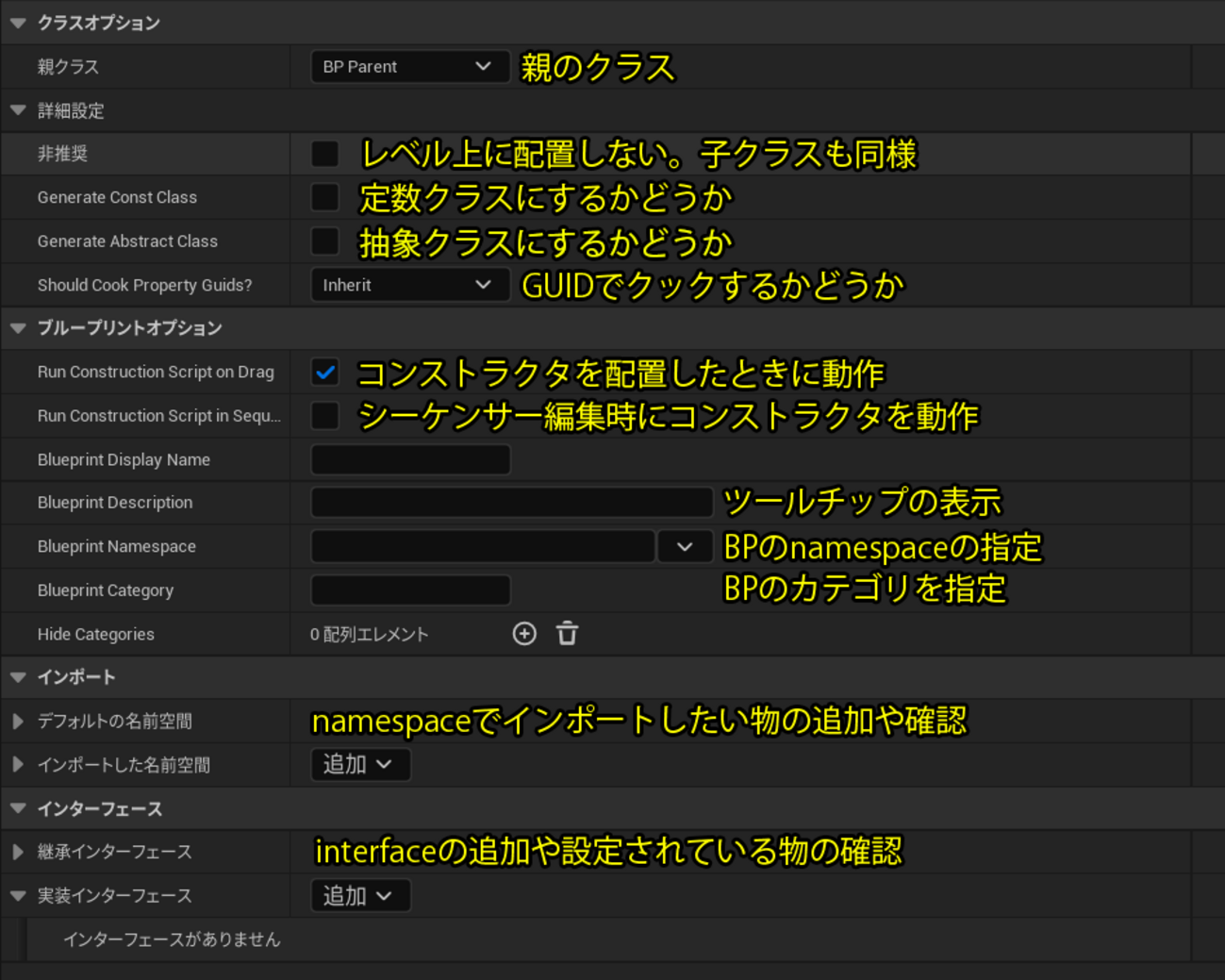1225x980 pixels.
Task: Click the add element plus icon for Hide Categories
Action: (524, 634)
